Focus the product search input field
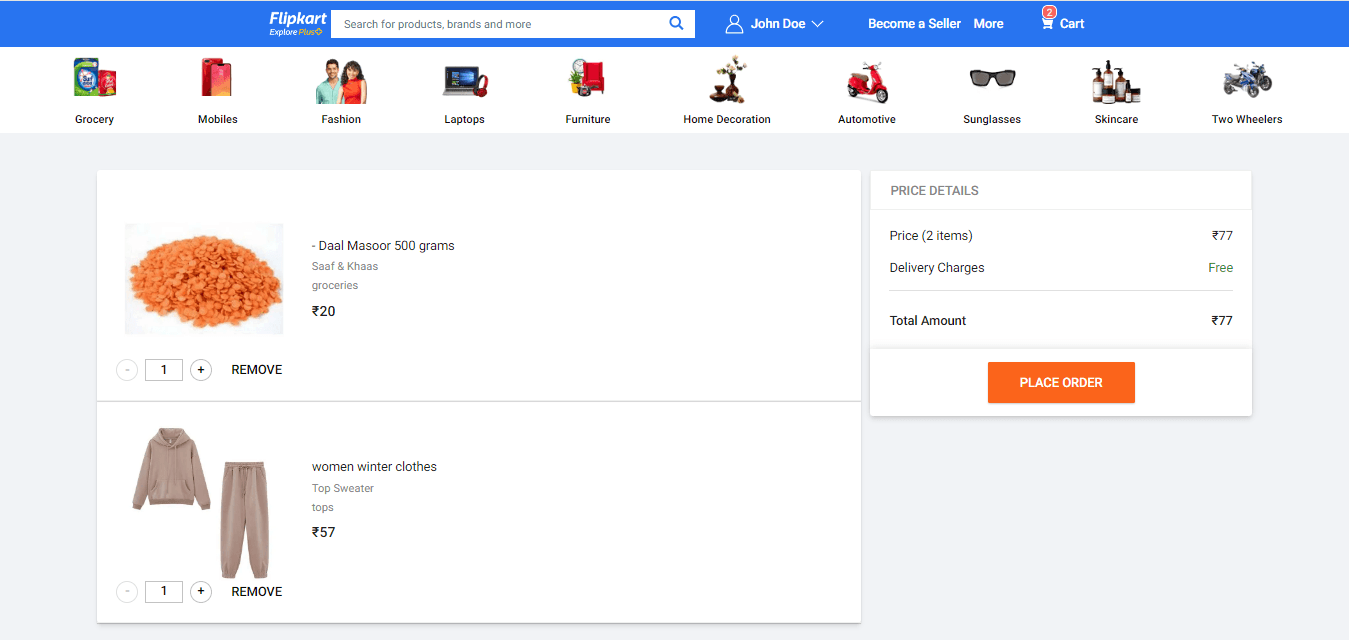Image resolution: width=1349 pixels, height=640 pixels. pos(498,24)
